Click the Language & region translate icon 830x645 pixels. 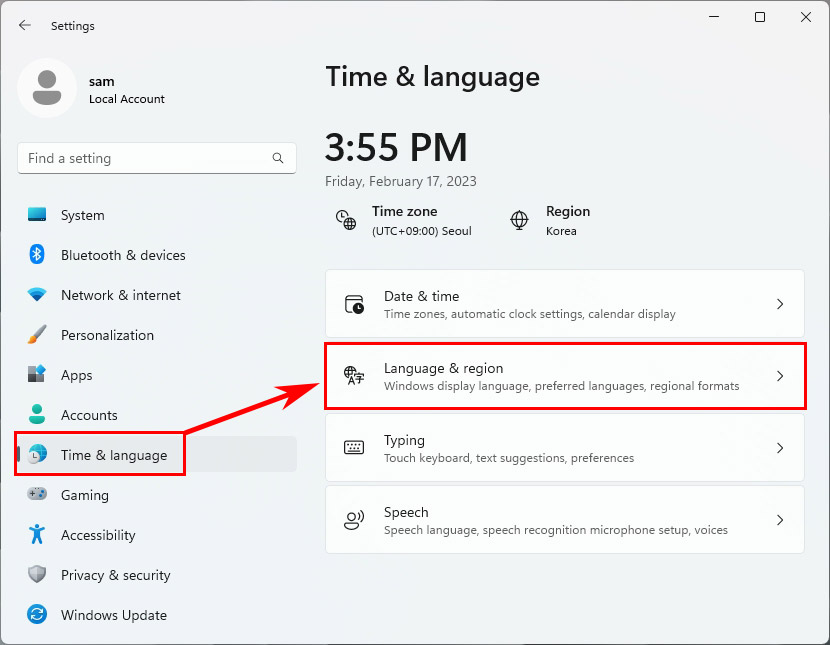pyautogui.click(x=352, y=376)
